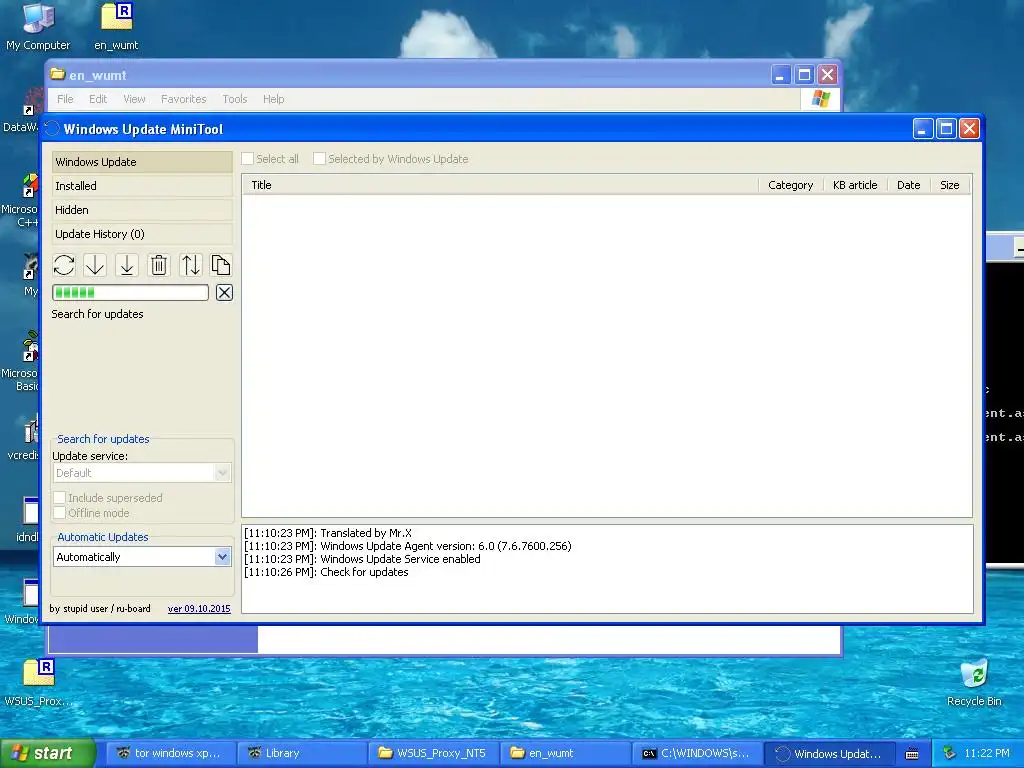Click the 'Translated by Mr.X' log line
The height and width of the screenshot is (768, 1024).
point(328,533)
